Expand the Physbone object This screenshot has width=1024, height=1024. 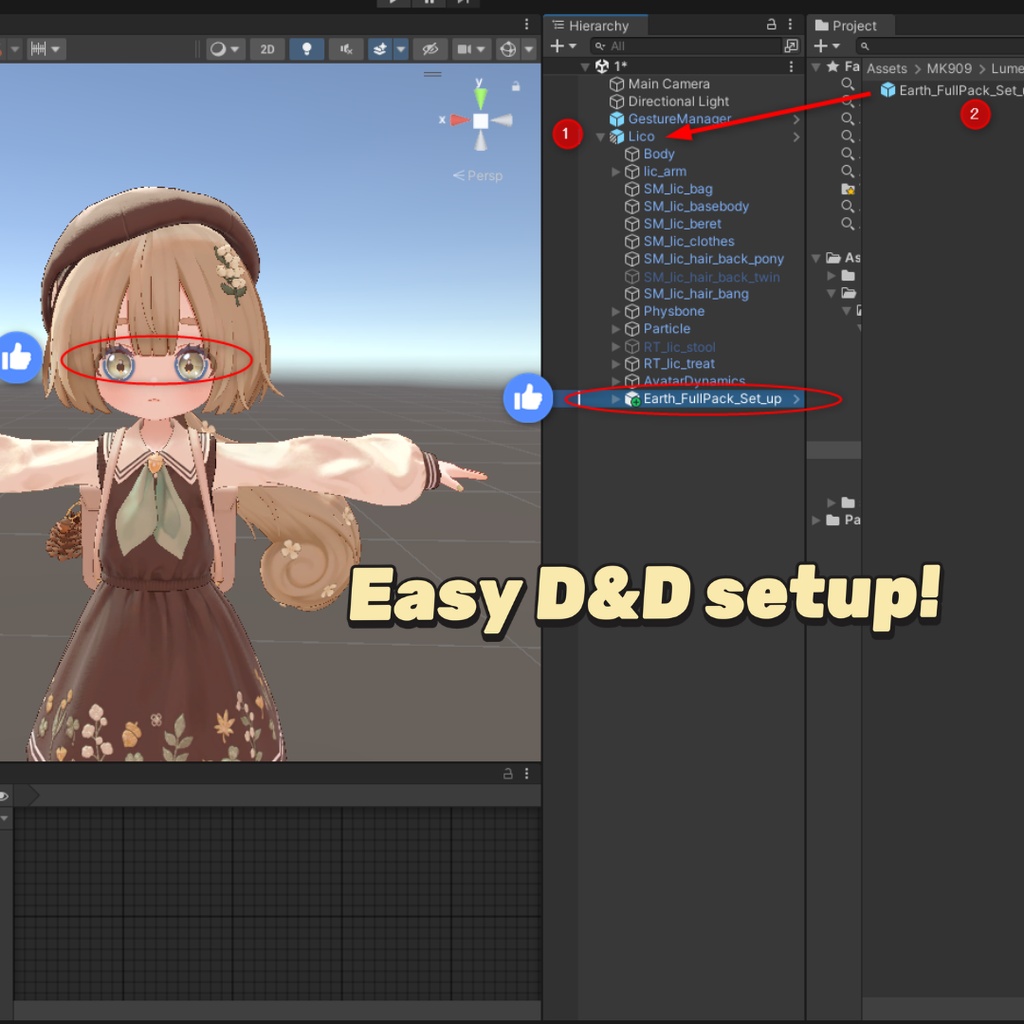point(615,312)
